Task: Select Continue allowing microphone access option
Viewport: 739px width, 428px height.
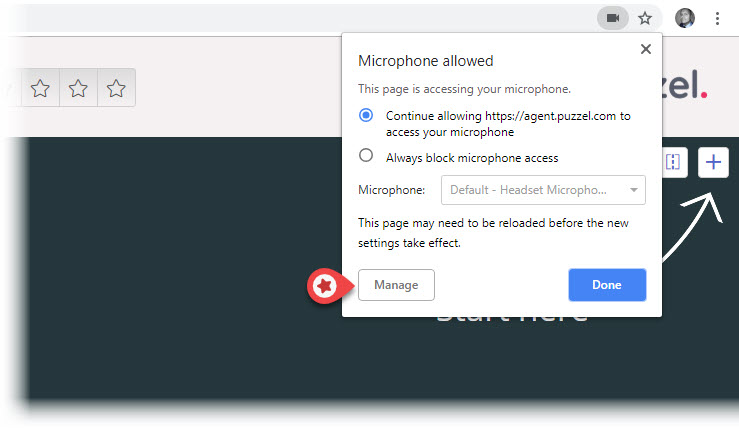Action: point(366,116)
